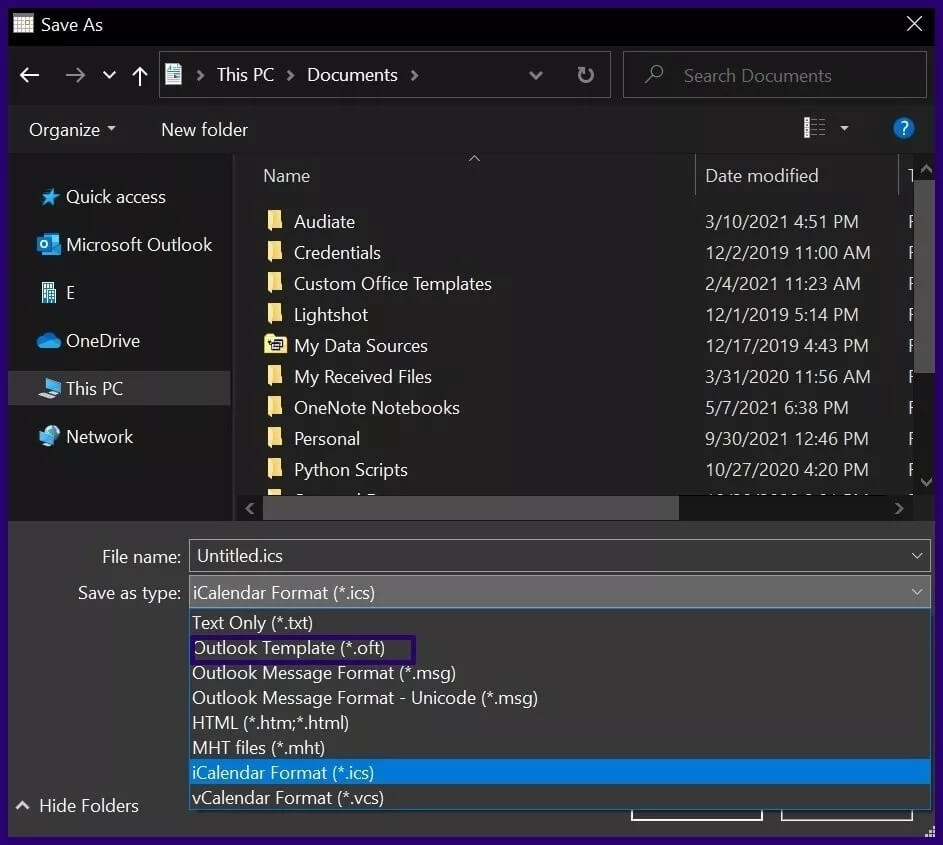Screen dimensions: 943x845
Task: Click the New folder button
Action: pyautogui.click(x=204, y=130)
